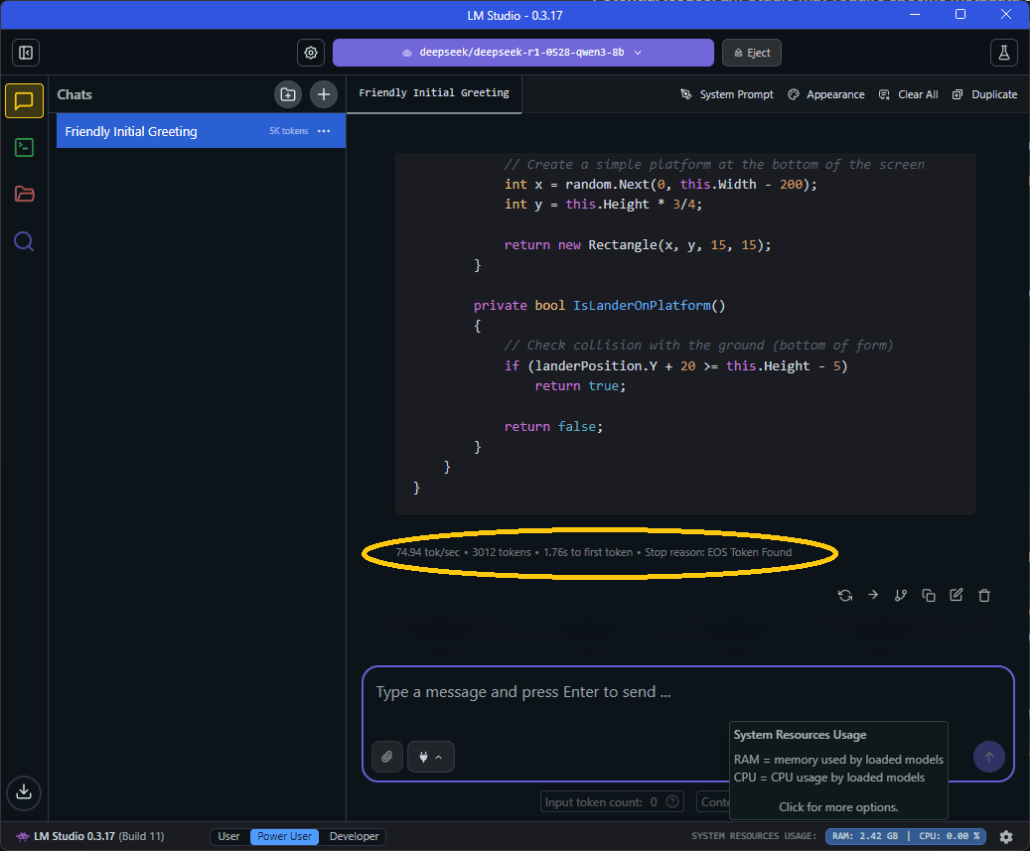
Task: Open the Input token count help icon
Action: click(672, 802)
